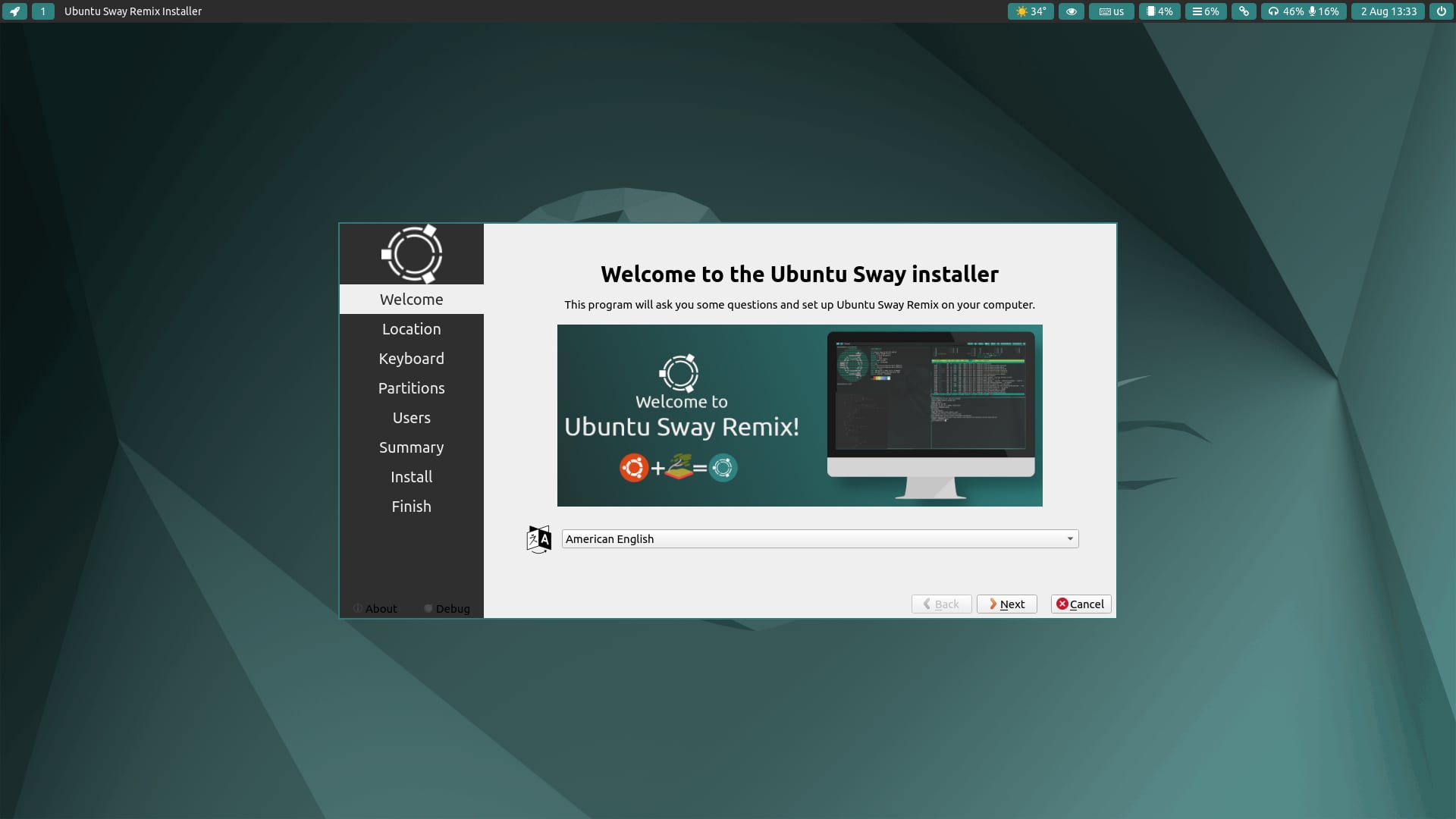Click the Welcome to Ubuntu Sway Remix banner image

799,416
